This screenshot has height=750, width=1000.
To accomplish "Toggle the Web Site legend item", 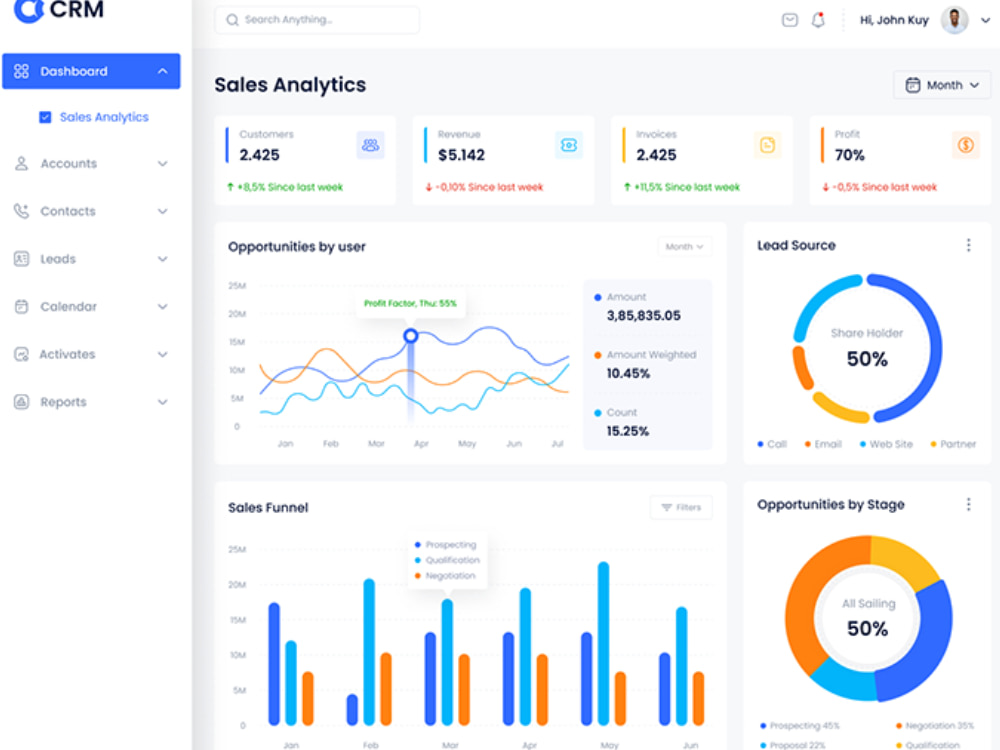I will click(886, 445).
